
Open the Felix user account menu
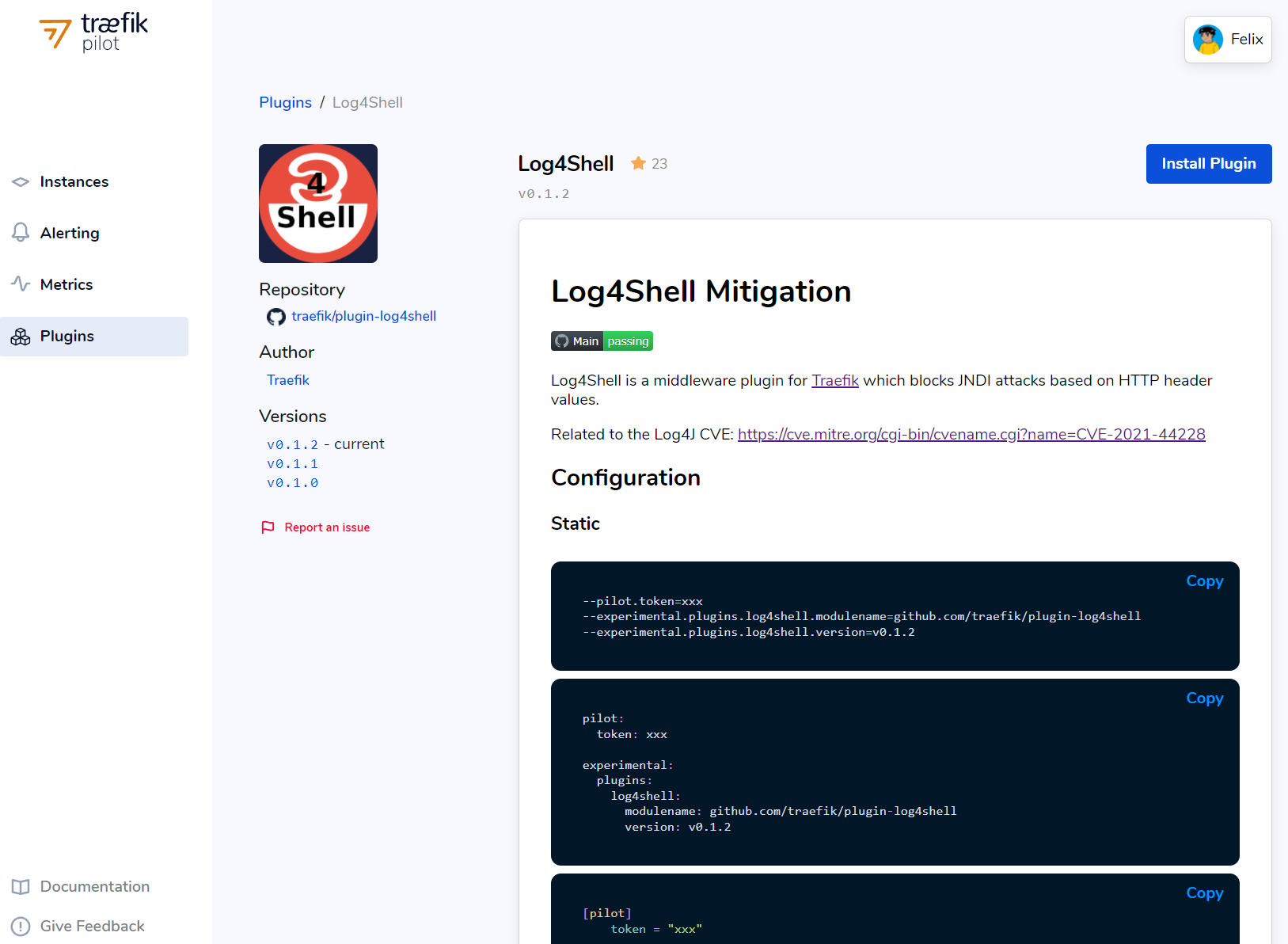pyautogui.click(x=1228, y=40)
